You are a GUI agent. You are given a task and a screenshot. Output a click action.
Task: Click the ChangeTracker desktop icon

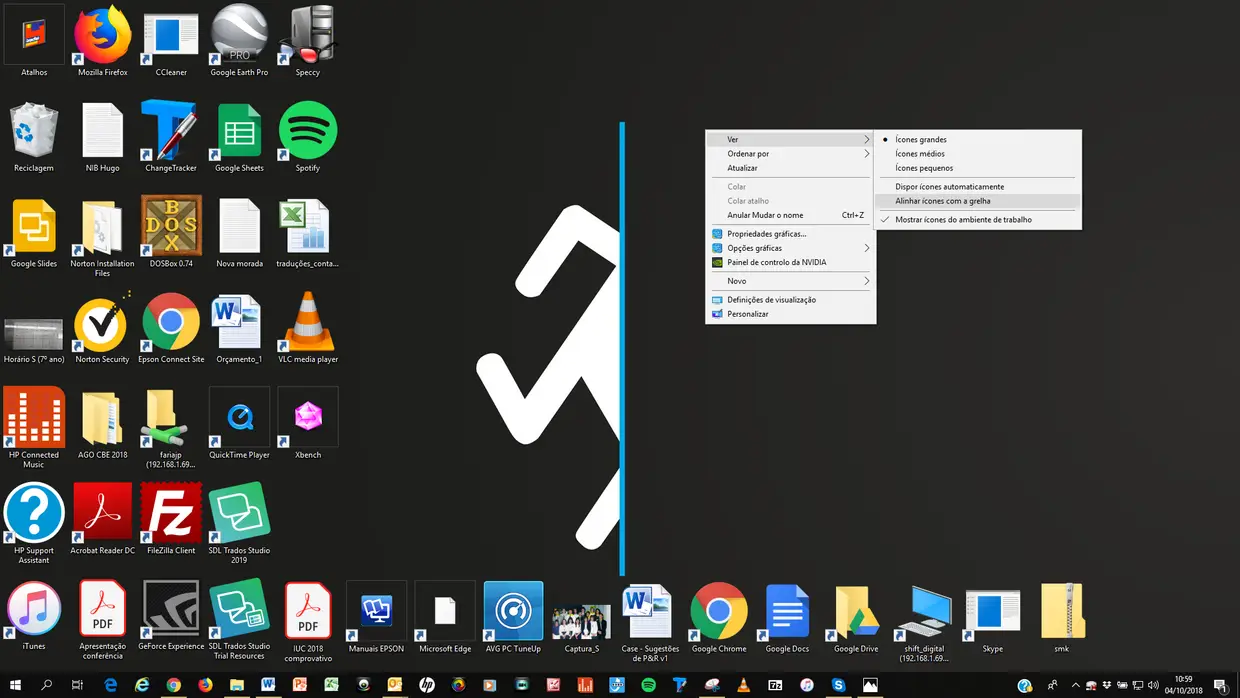point(171,137)
